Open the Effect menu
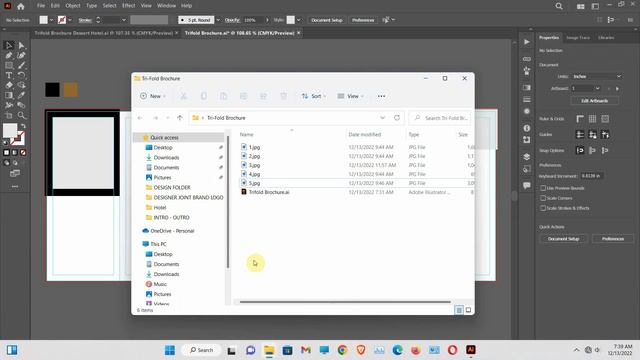Screen dimensions: 640x360 coord(129,6)
